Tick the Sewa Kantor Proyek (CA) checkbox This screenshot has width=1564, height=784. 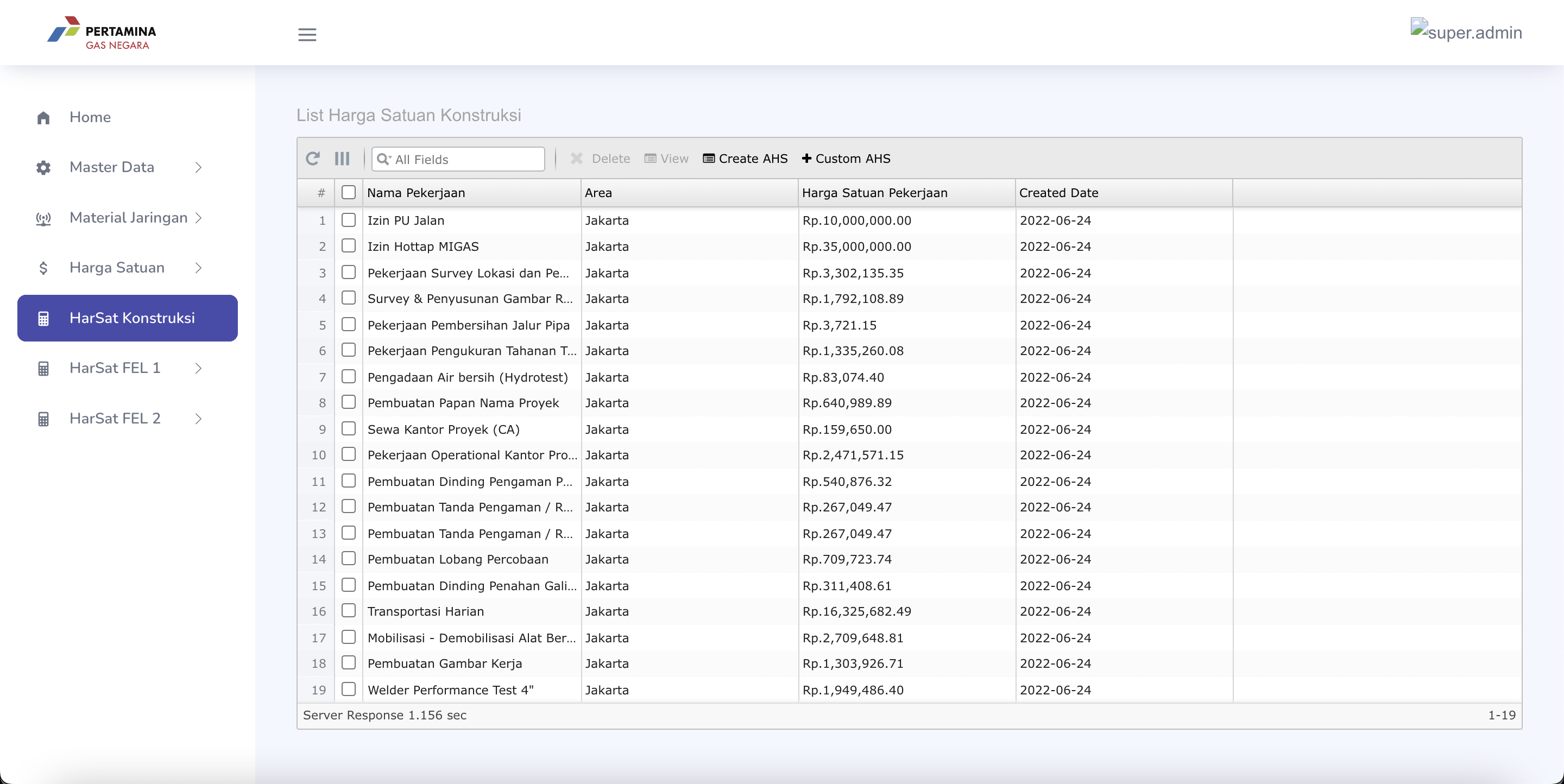pyautogui.click(x=349, y=429)
